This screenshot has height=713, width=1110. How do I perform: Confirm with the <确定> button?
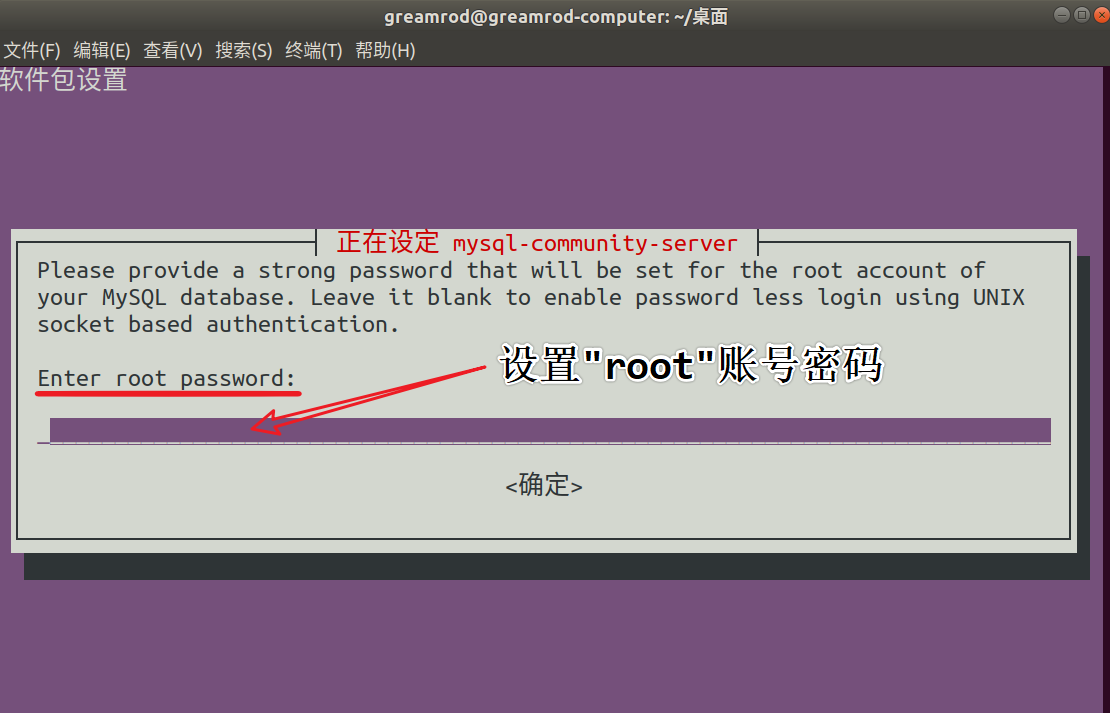544,486
